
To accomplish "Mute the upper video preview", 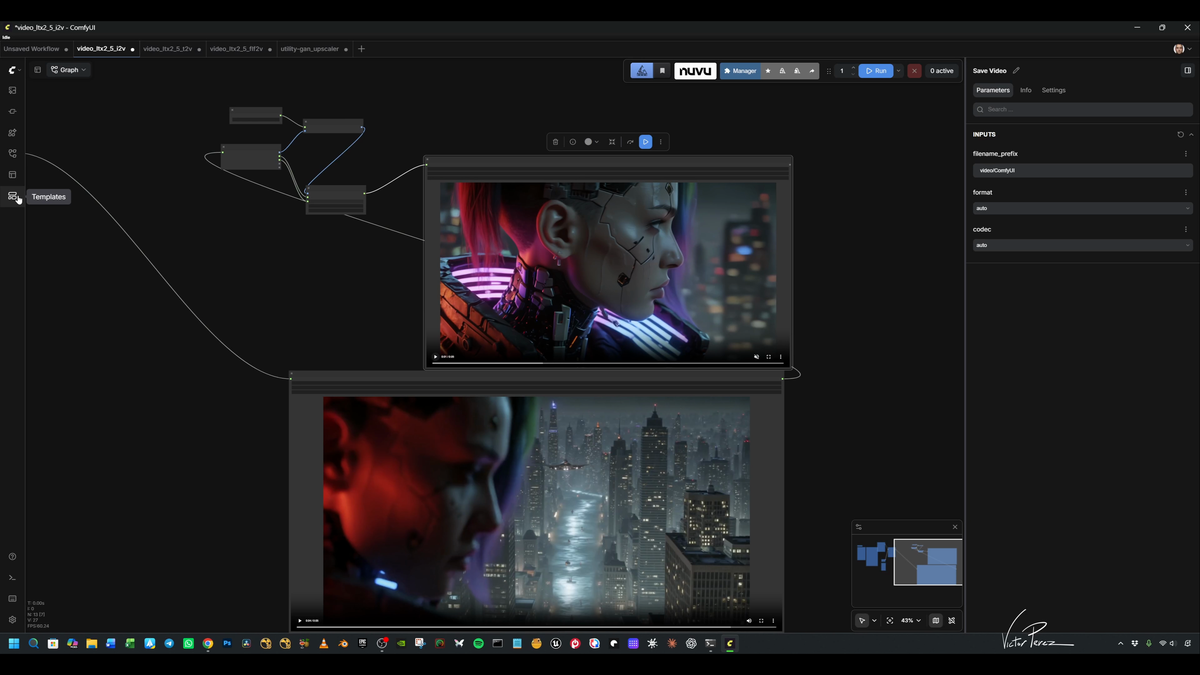I will pos(756,356).
